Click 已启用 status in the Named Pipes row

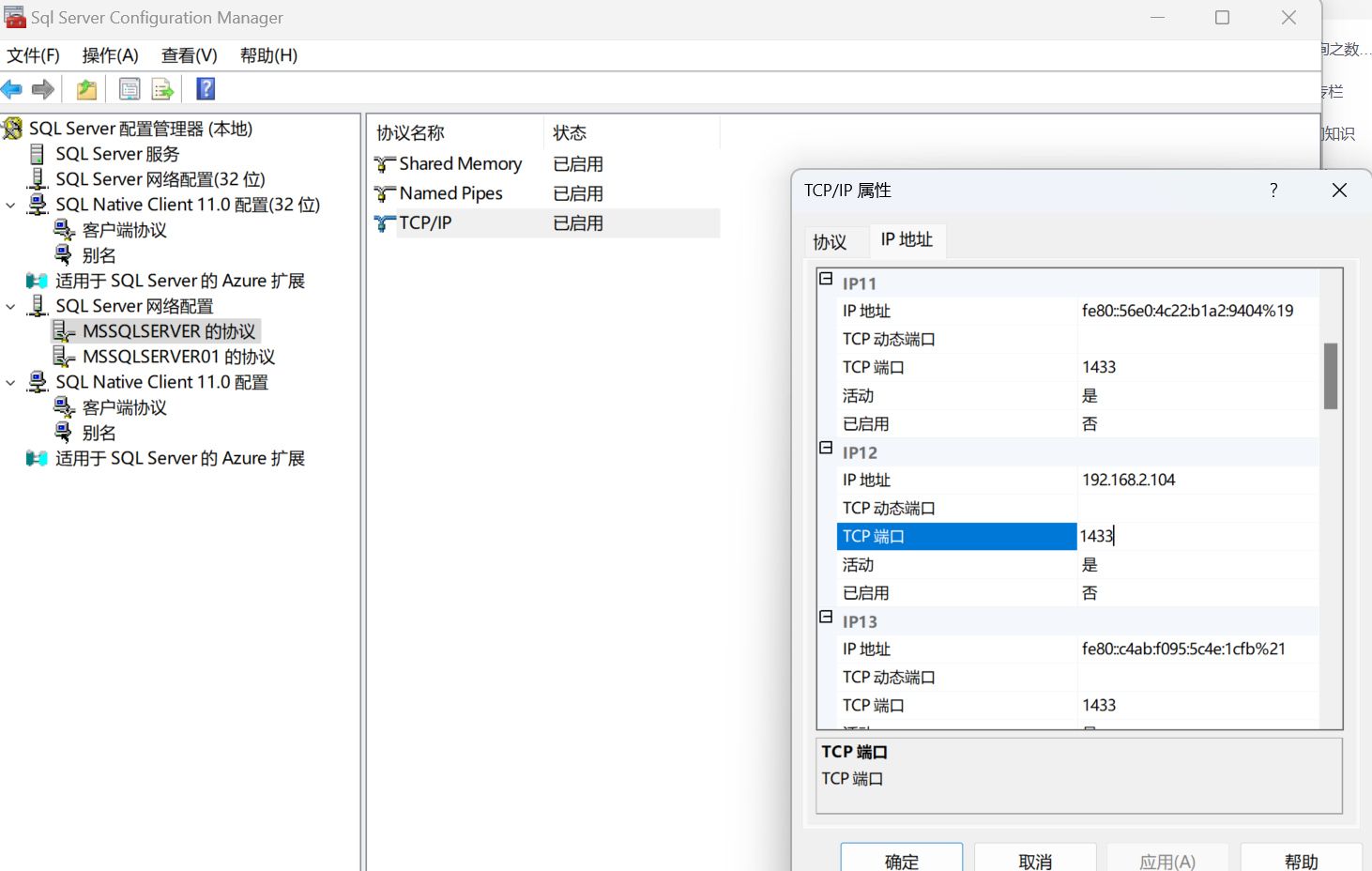tap(578, 194)
